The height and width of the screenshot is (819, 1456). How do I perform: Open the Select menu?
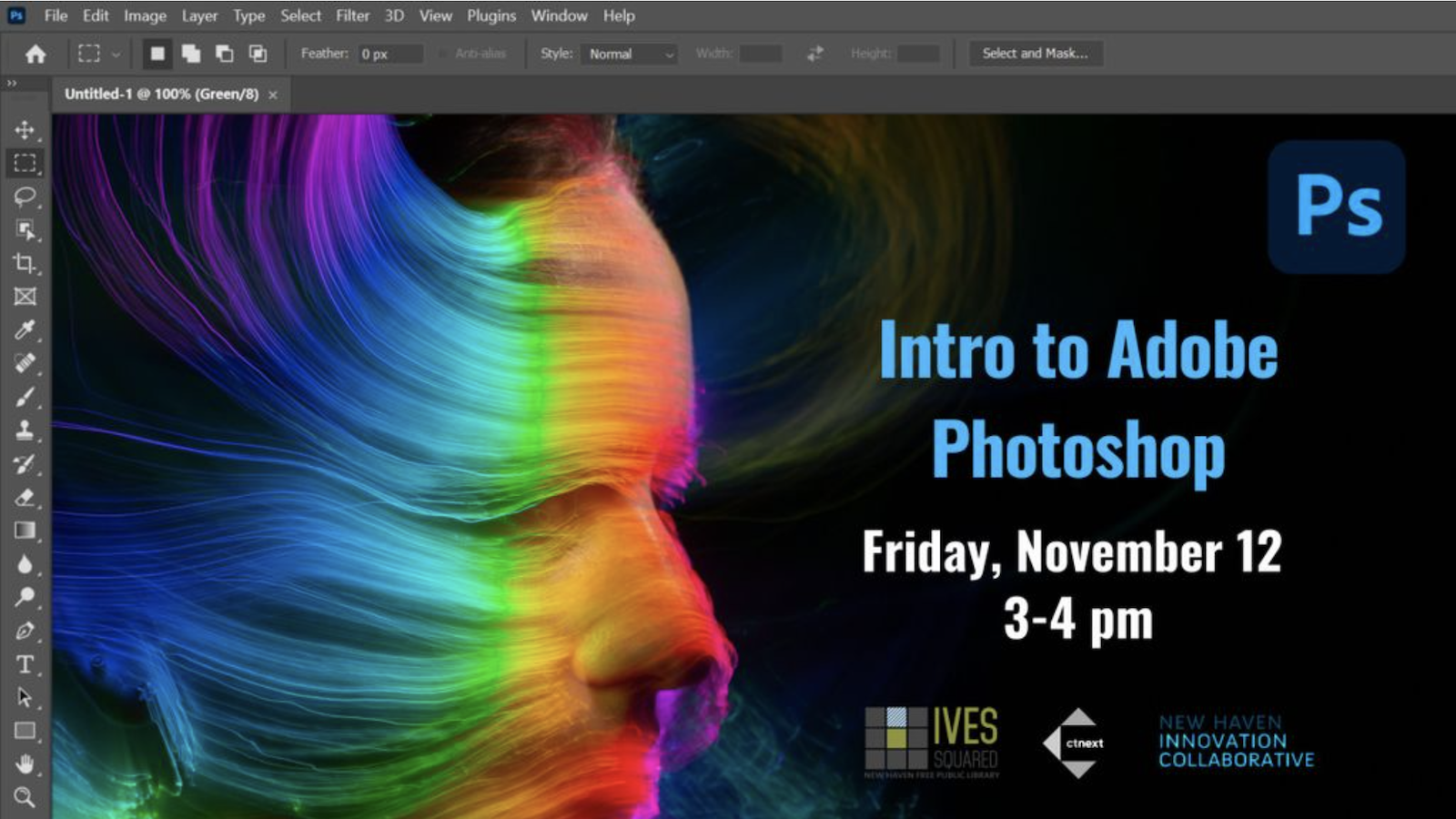(x=300, y=15)
